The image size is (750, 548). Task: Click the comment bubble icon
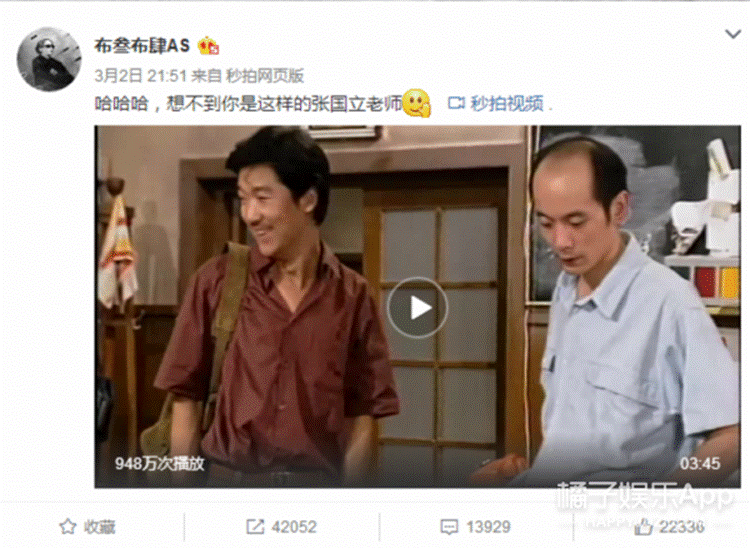point(449,527)
